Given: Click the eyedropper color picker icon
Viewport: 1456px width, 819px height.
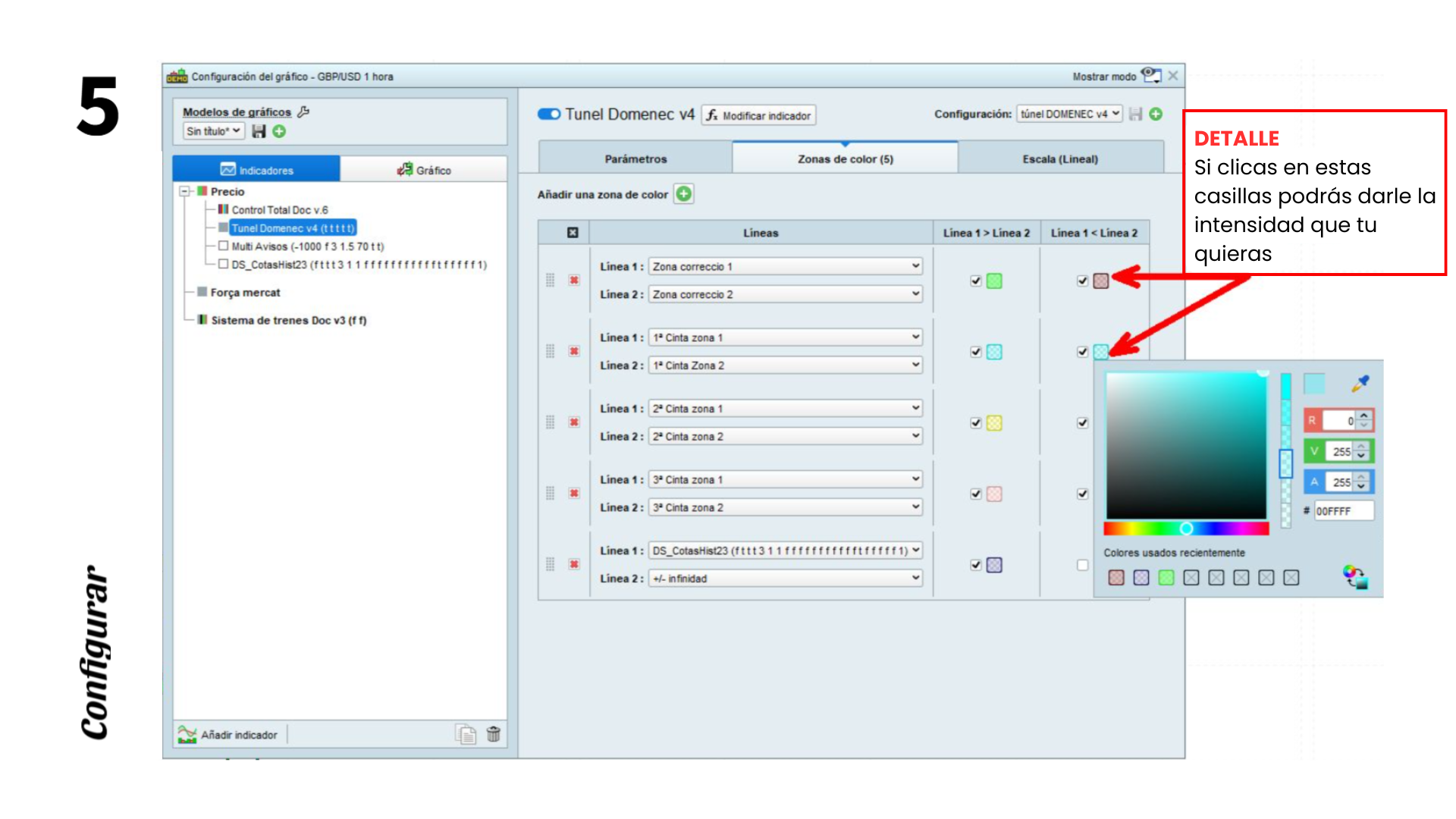Looking at the screenshot, I should 1360,384.
